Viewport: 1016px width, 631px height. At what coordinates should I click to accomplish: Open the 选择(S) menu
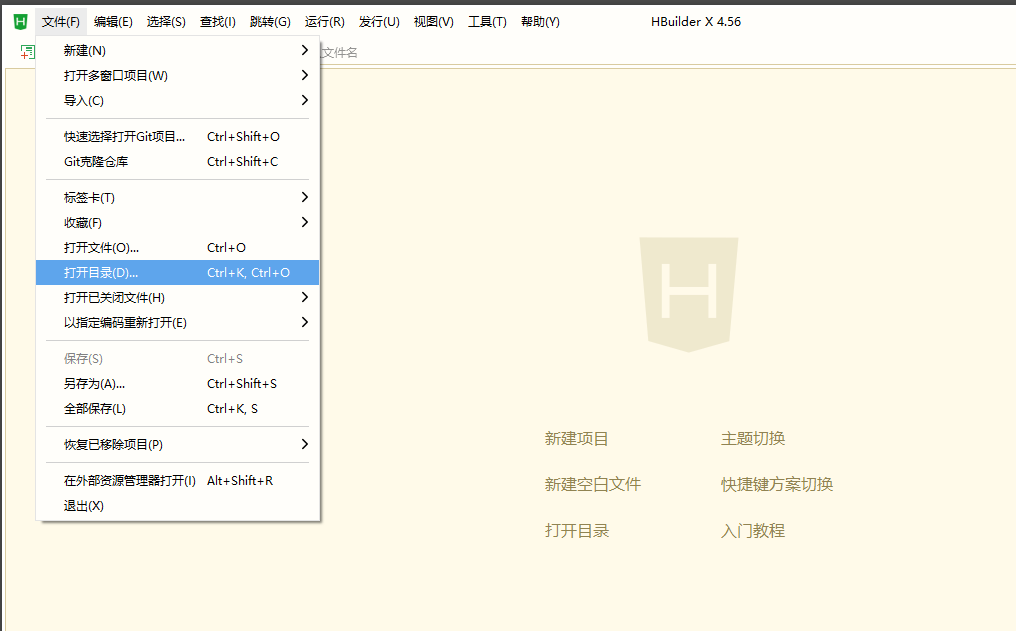coord(166,21)
